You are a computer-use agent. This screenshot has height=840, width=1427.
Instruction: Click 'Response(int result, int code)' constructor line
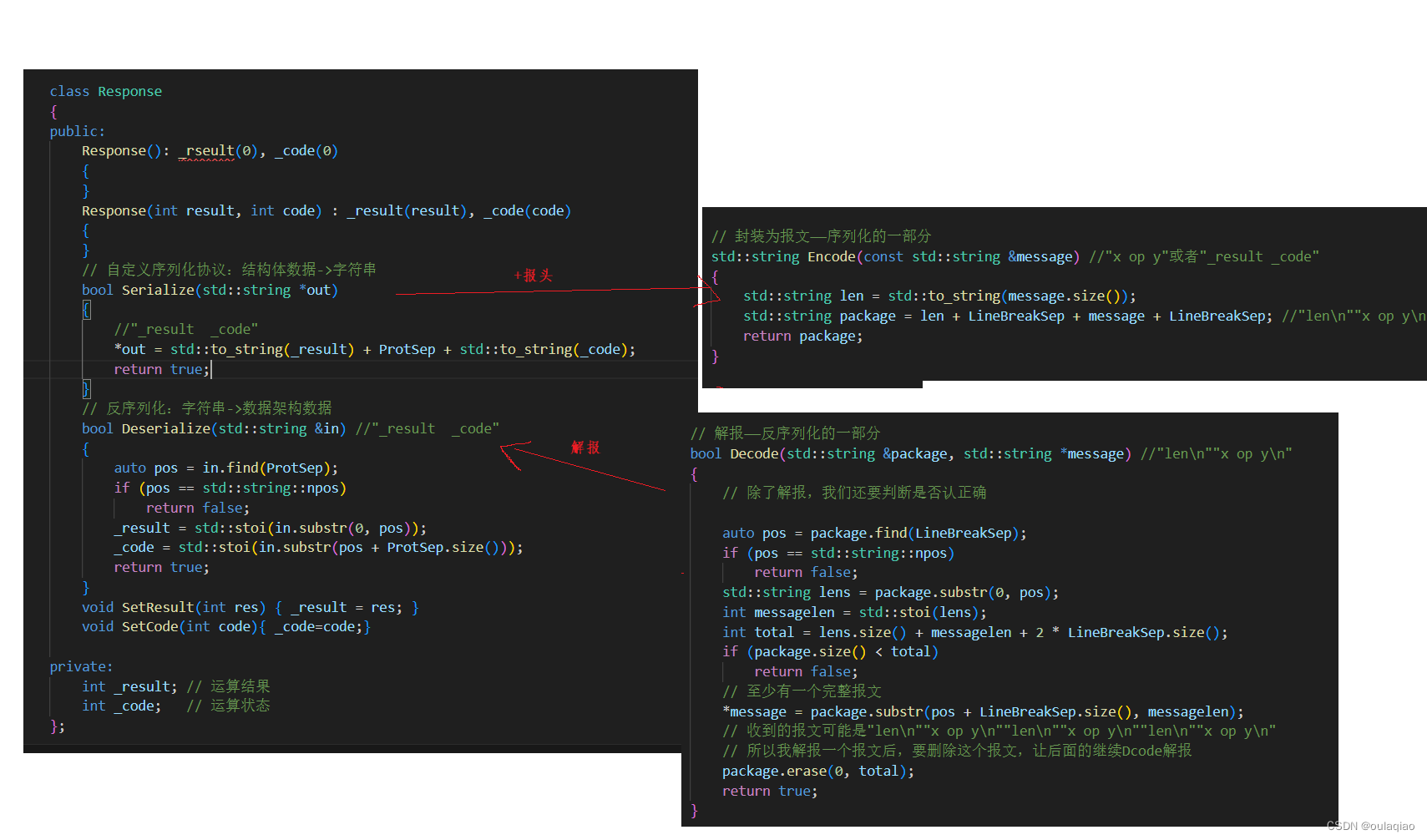(x=326, y=210)
